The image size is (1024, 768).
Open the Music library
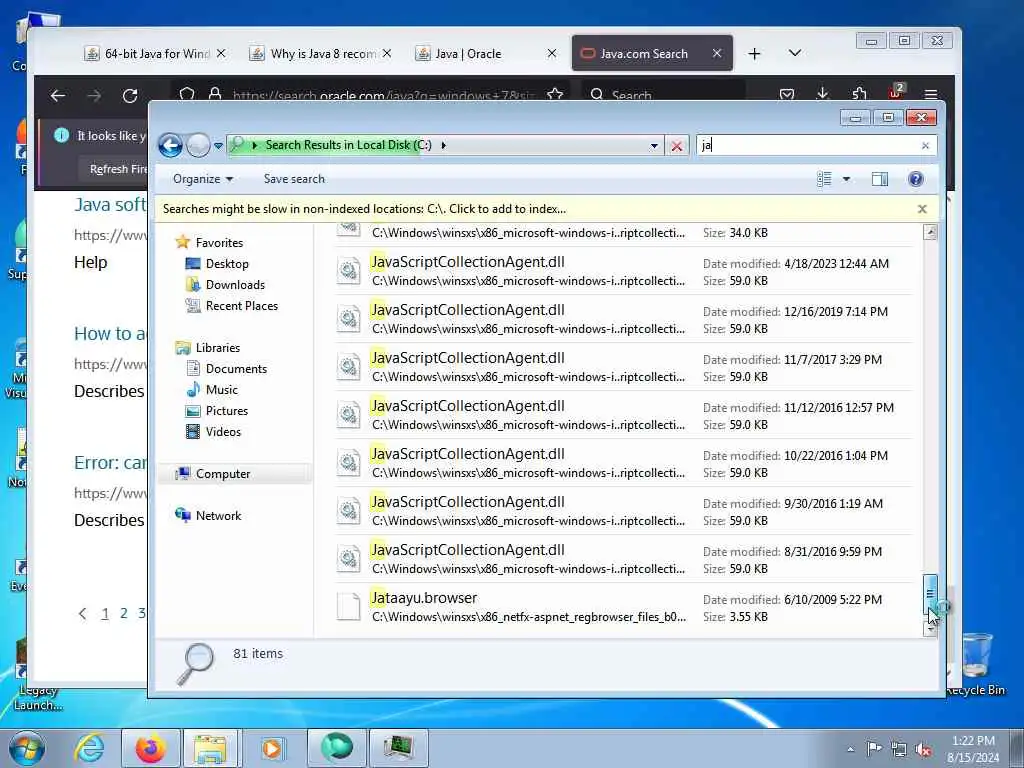tap(222, 389)
